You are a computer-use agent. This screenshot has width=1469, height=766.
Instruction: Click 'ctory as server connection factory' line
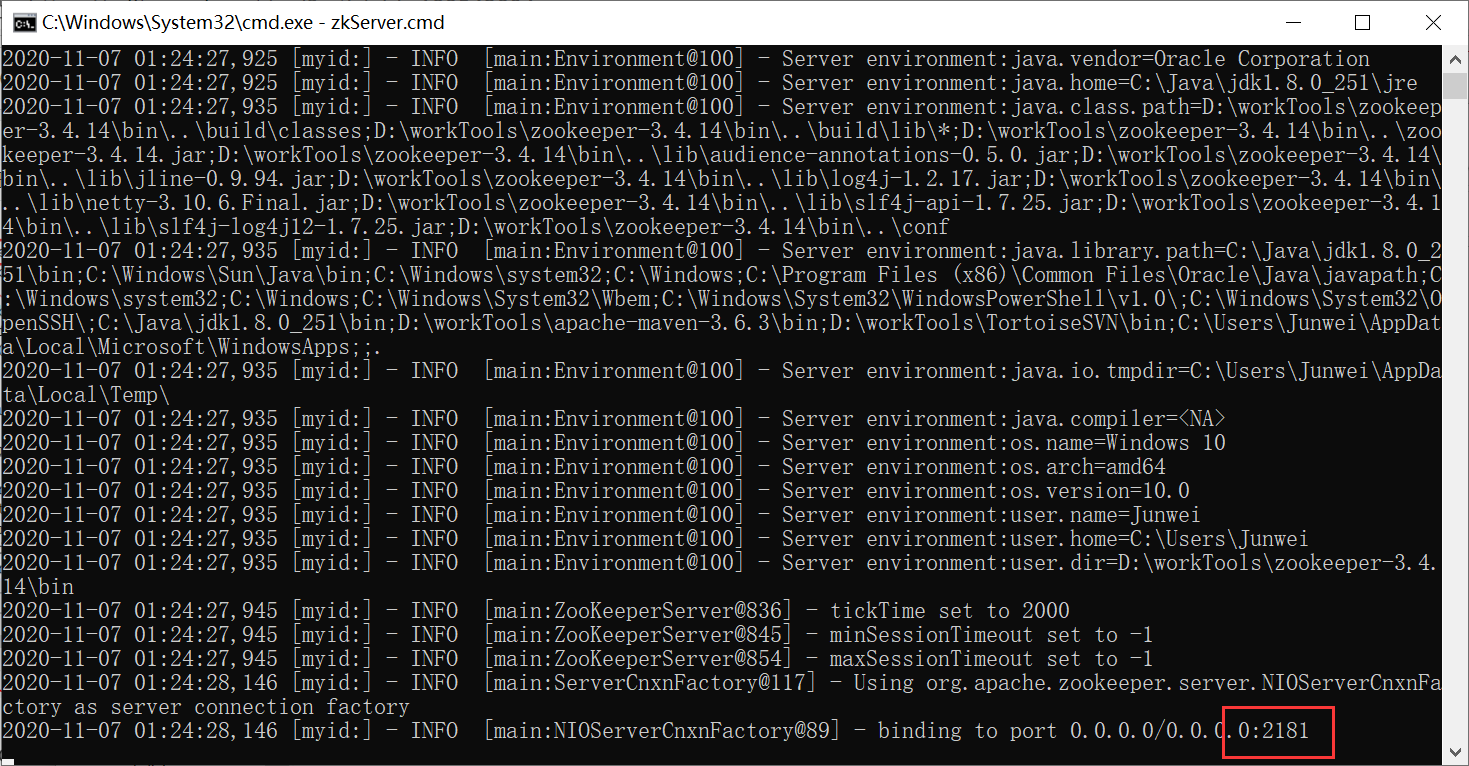[206, 707]
